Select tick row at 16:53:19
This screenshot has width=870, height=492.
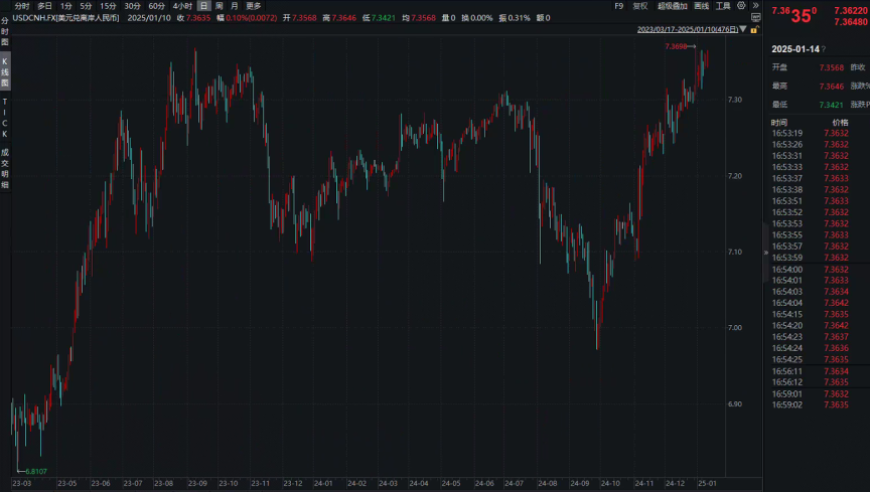click(817, 133)
